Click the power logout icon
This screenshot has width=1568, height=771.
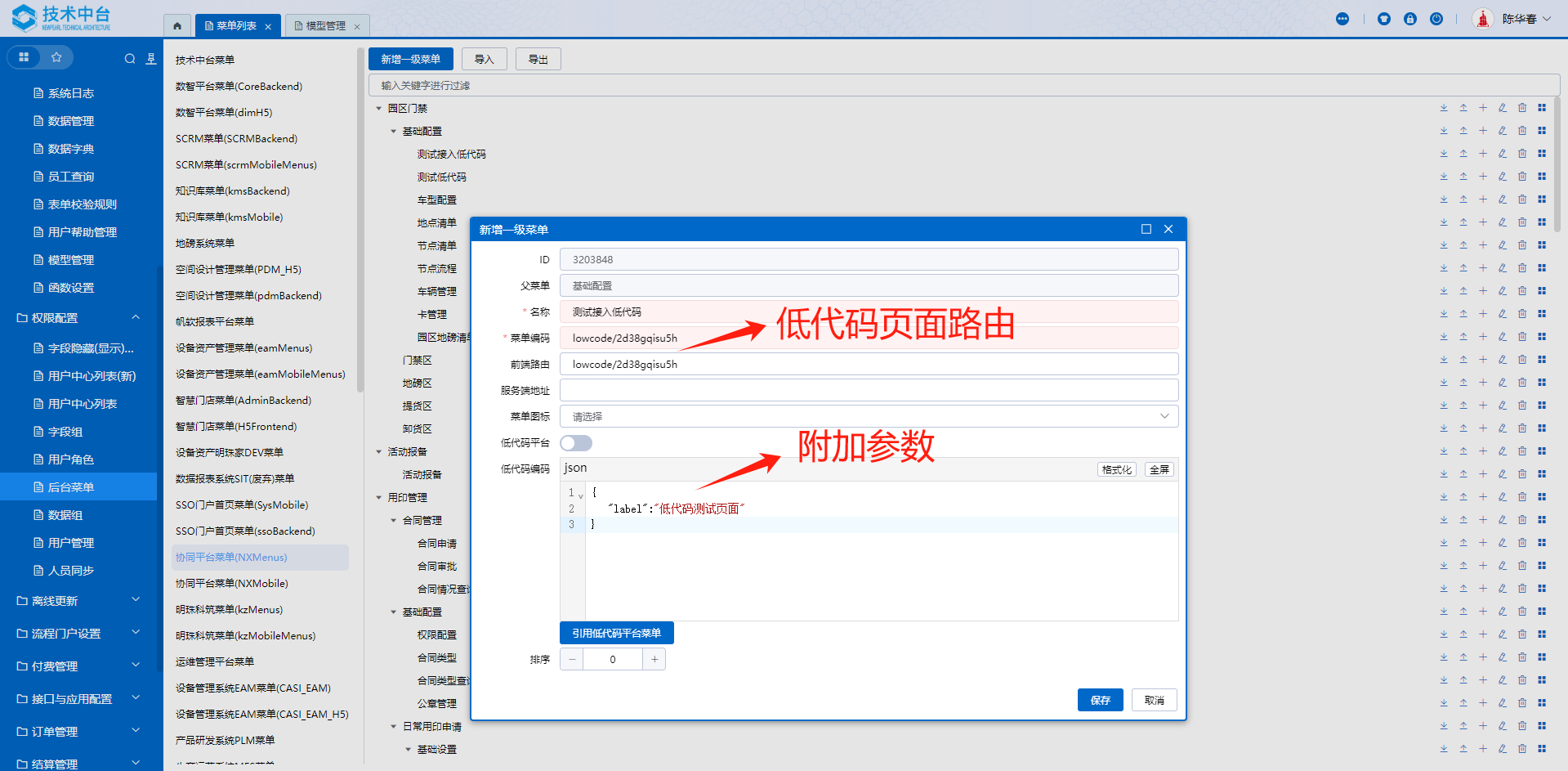[x=1436, y=19]
